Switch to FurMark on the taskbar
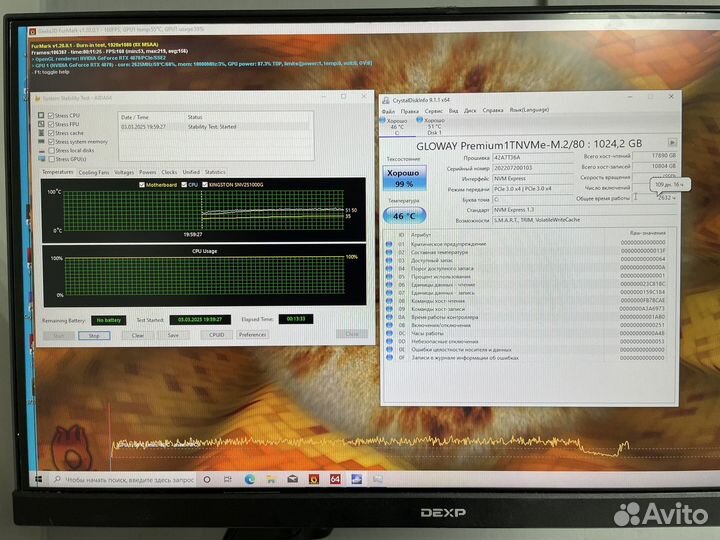Image resolution: width=720 pixels, height=540 pixels. pyautogui.click(x=314, y=479)
